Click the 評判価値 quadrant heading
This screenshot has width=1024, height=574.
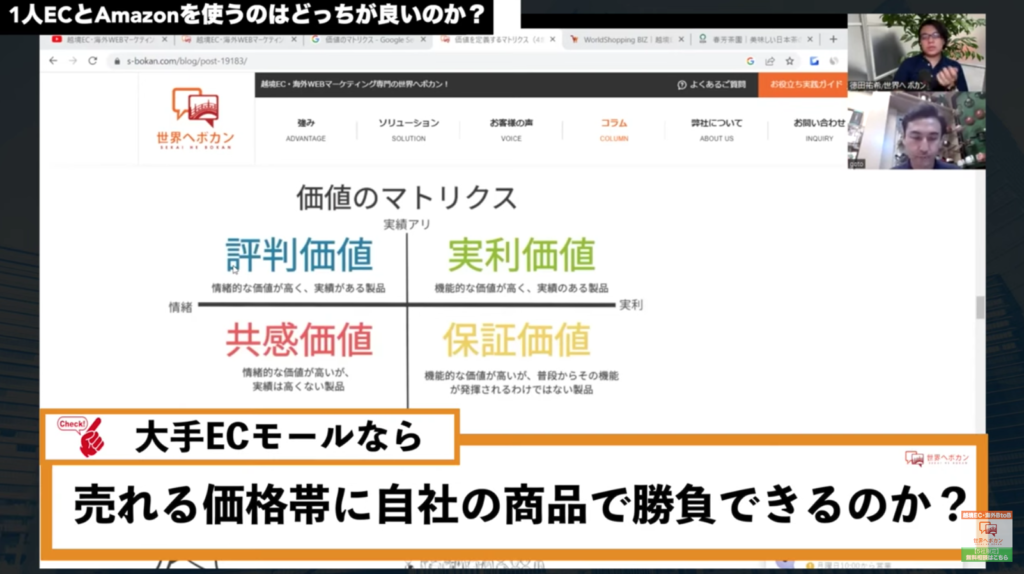299,255
